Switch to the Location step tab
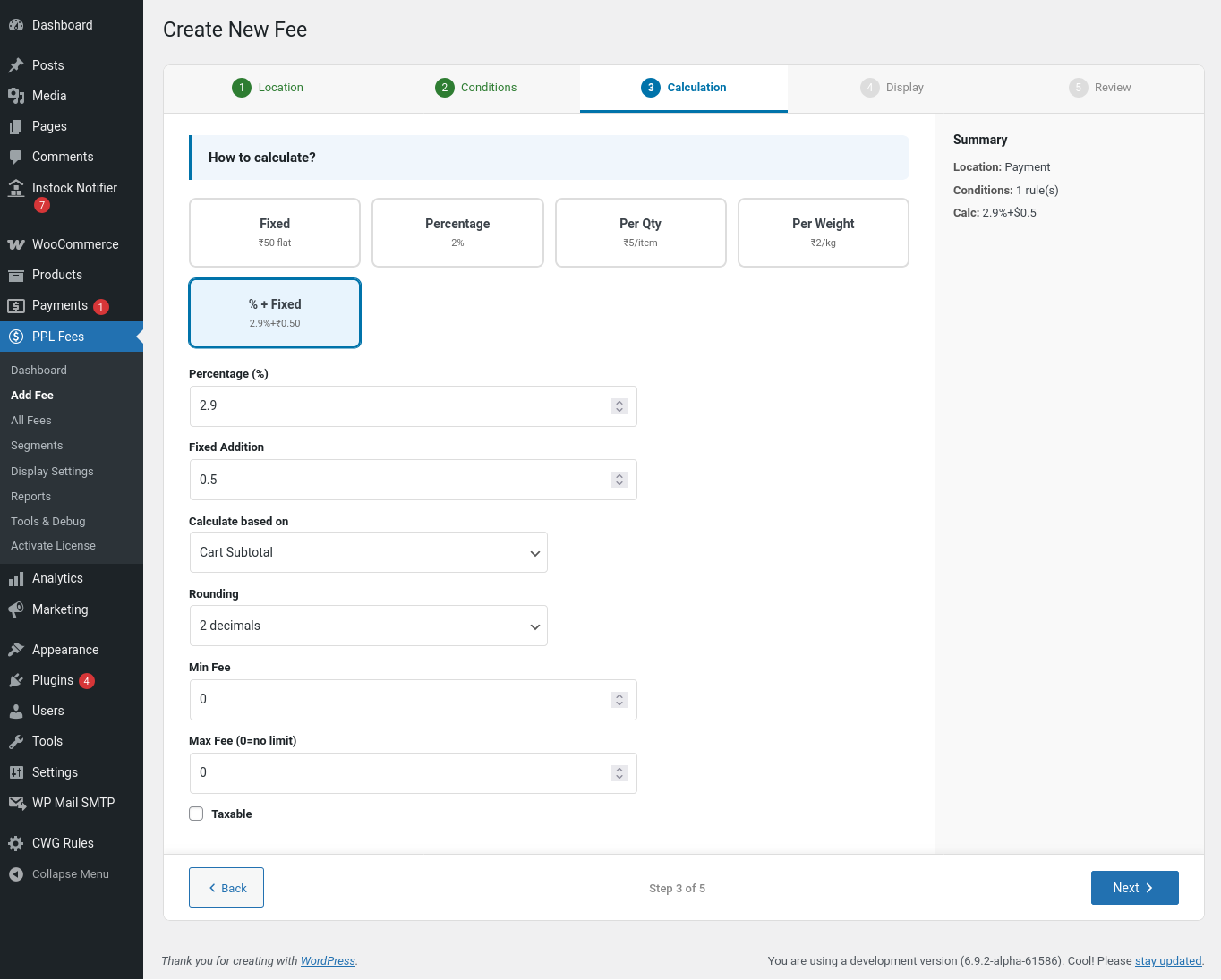This screenshot has height=980, width=1221. (x=269, y=88)
